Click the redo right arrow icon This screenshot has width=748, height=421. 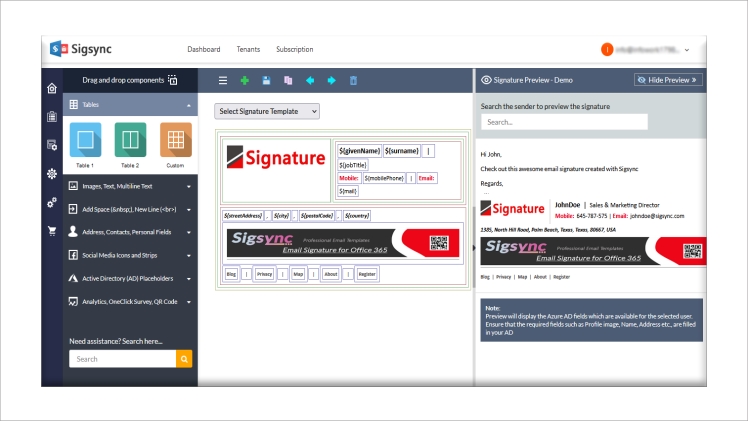[x=332, y=81]
